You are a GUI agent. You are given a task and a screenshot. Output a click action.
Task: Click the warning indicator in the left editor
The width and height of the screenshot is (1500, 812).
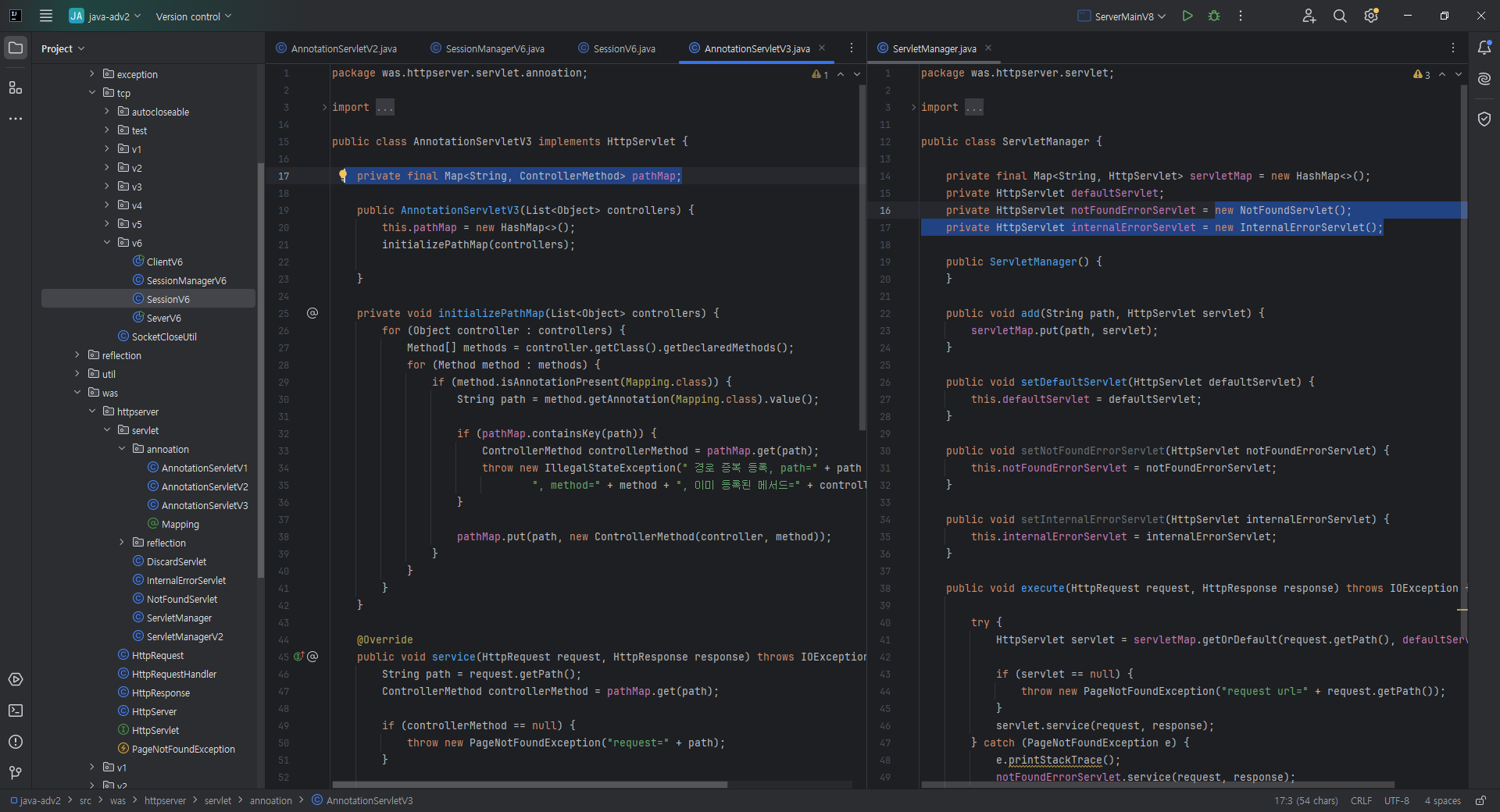coord(820,75)
